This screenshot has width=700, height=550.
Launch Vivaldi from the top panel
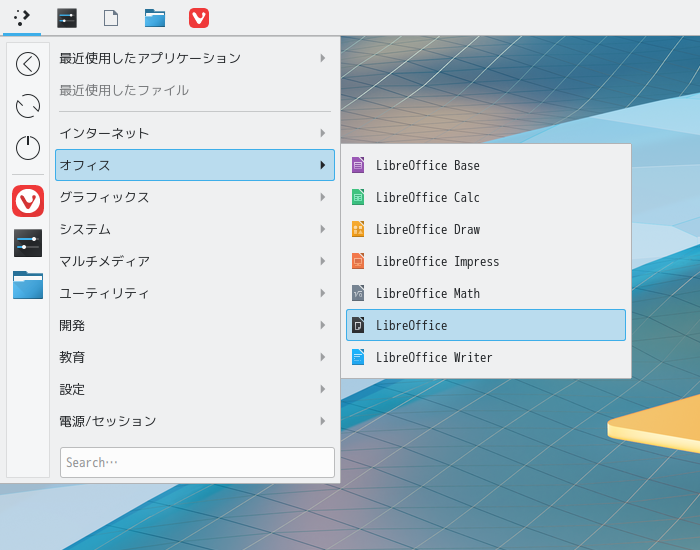click(x=199, y=18)
